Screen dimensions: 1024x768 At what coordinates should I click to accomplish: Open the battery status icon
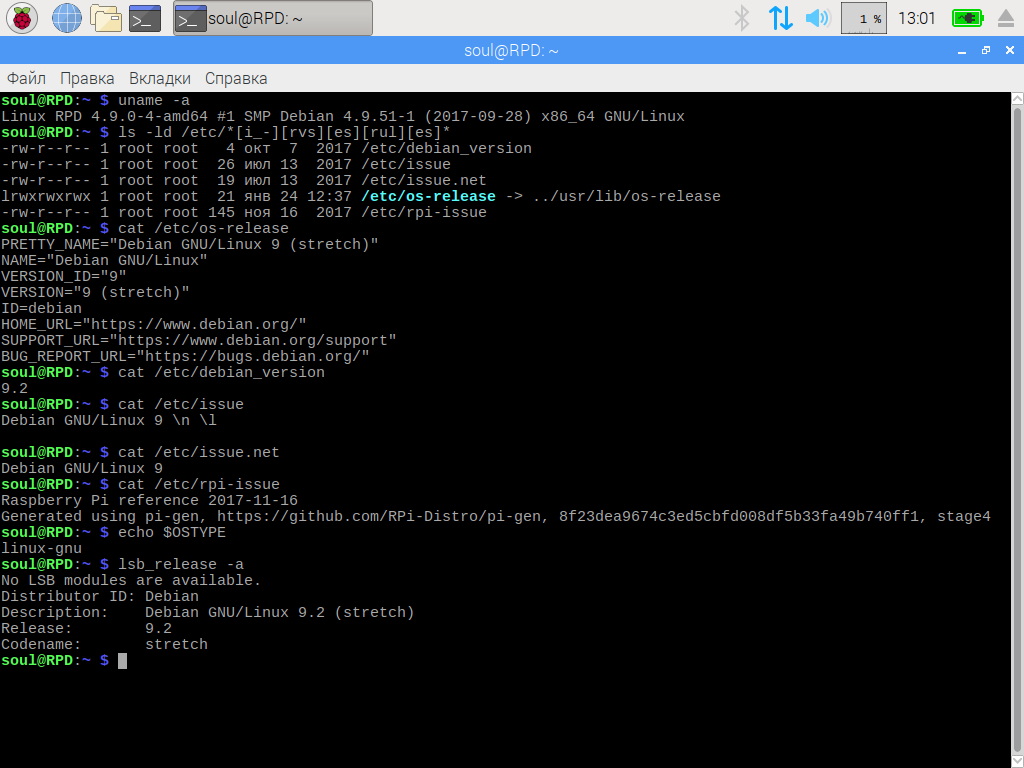[x=967, y=18]
